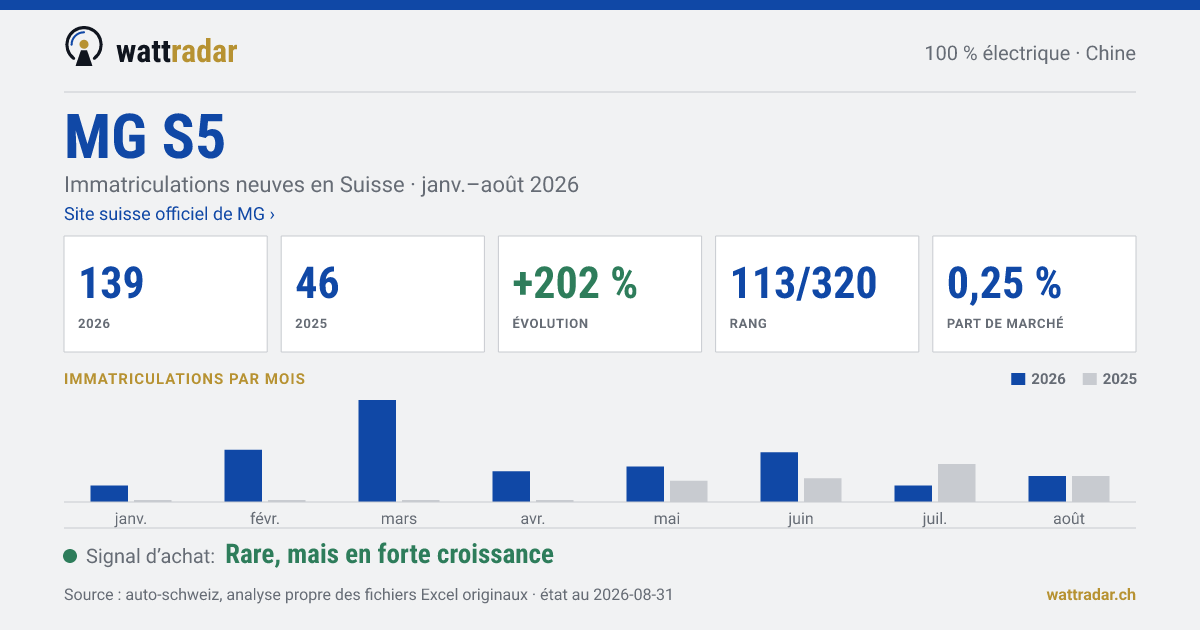Click the janv. axis label
1200x630 pixels.
pos(131,518)
